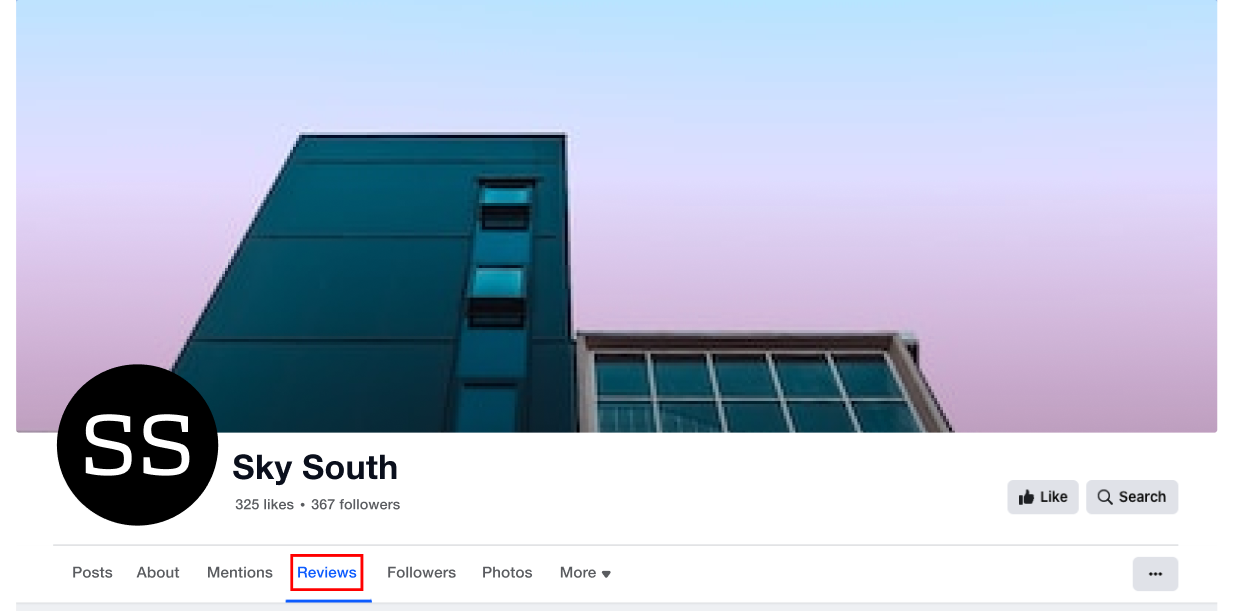Show the Photos tab

[507, 573]
